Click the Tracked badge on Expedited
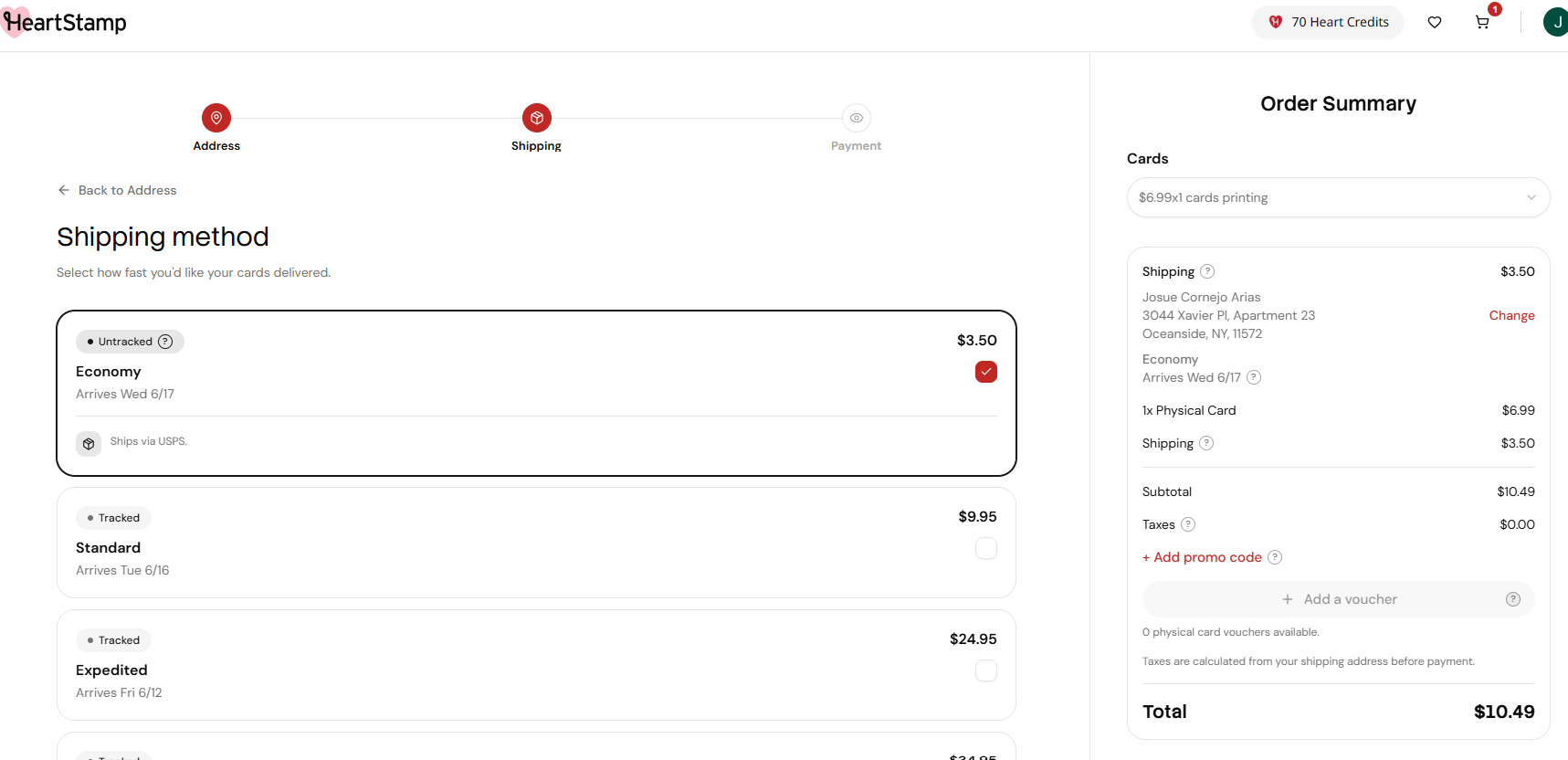 (x=113, y=640)
